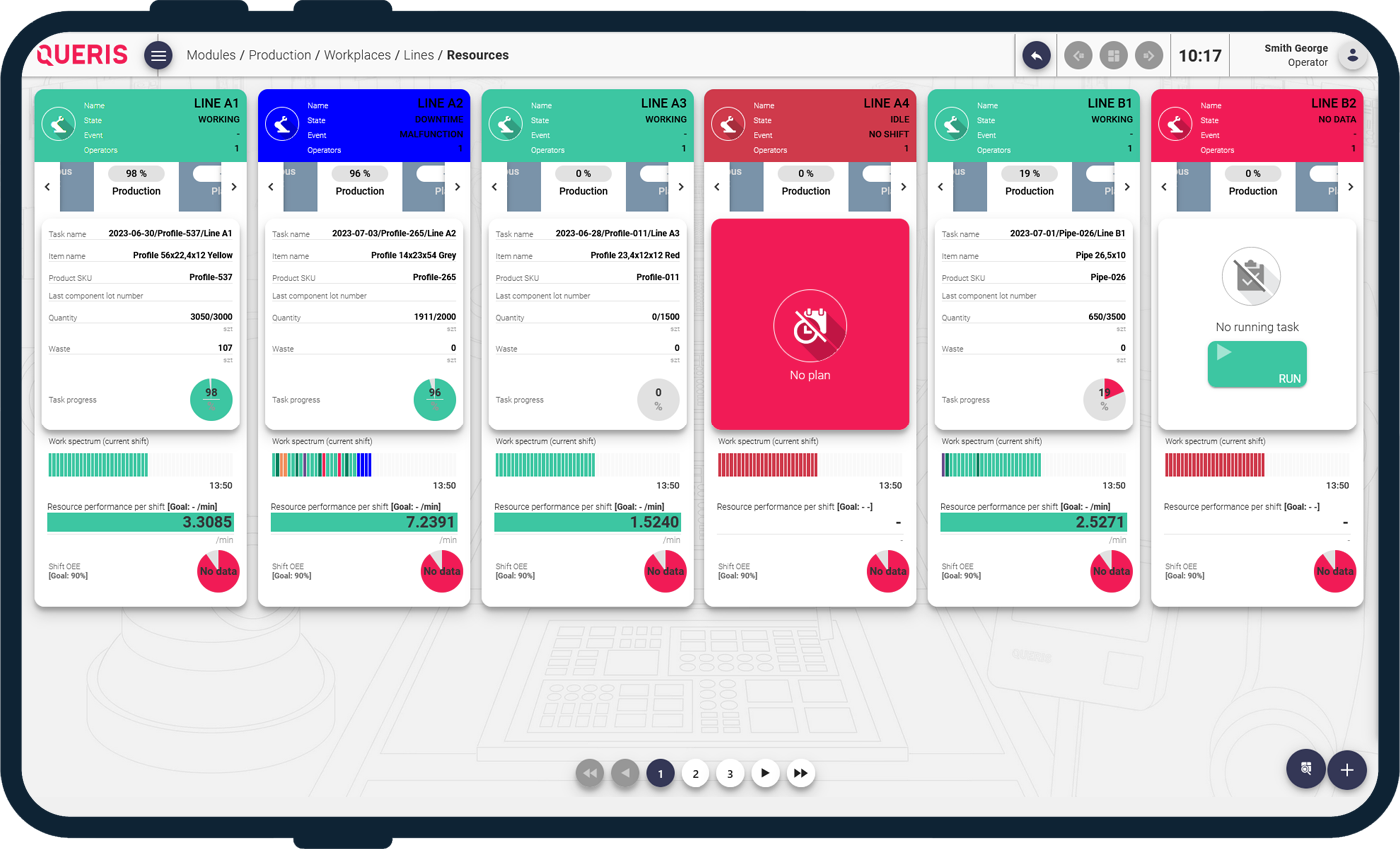Go to previous section arrow on LINE A3 card
Viewport: 1400px width, 849px height.
pyautogui.click(x=494, y=187)
